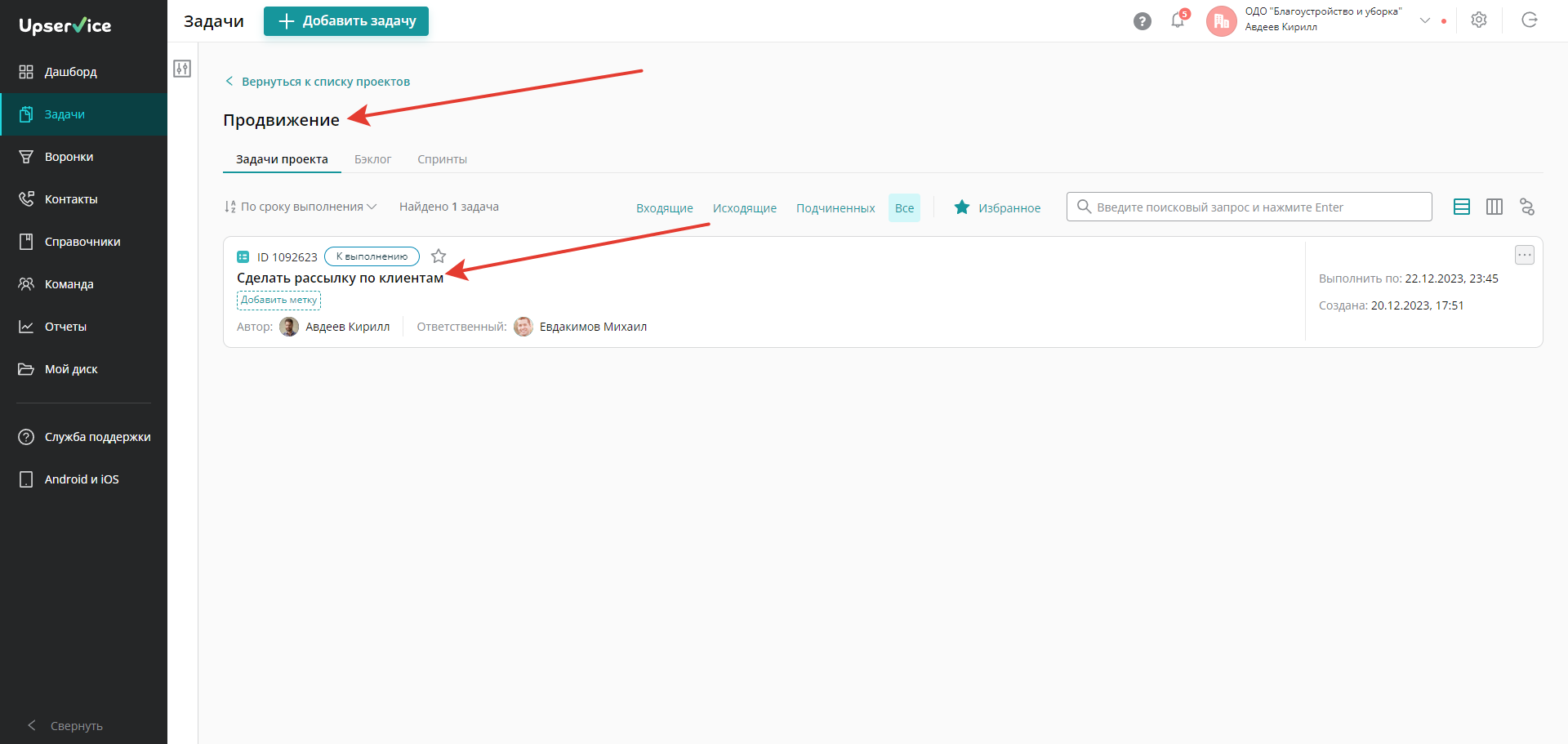Screen dimensions: 1568x744
Task: Return via Вернуться к списку проектов
Action: 318,82
